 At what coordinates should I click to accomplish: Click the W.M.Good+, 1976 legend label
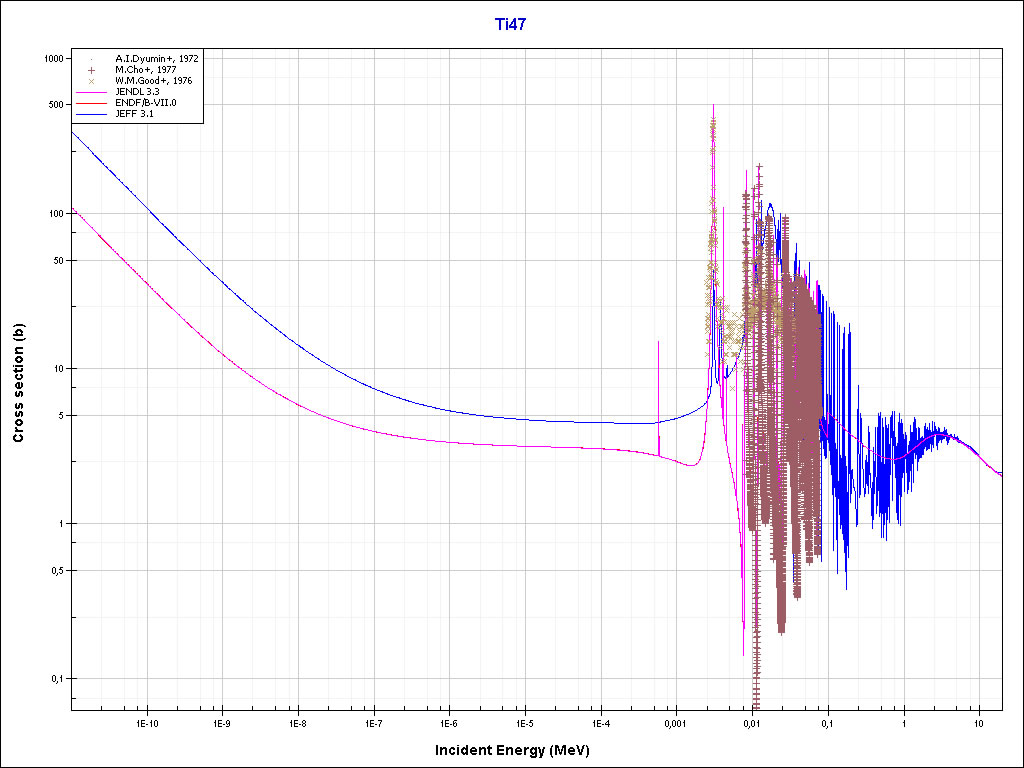coord(153,81)
